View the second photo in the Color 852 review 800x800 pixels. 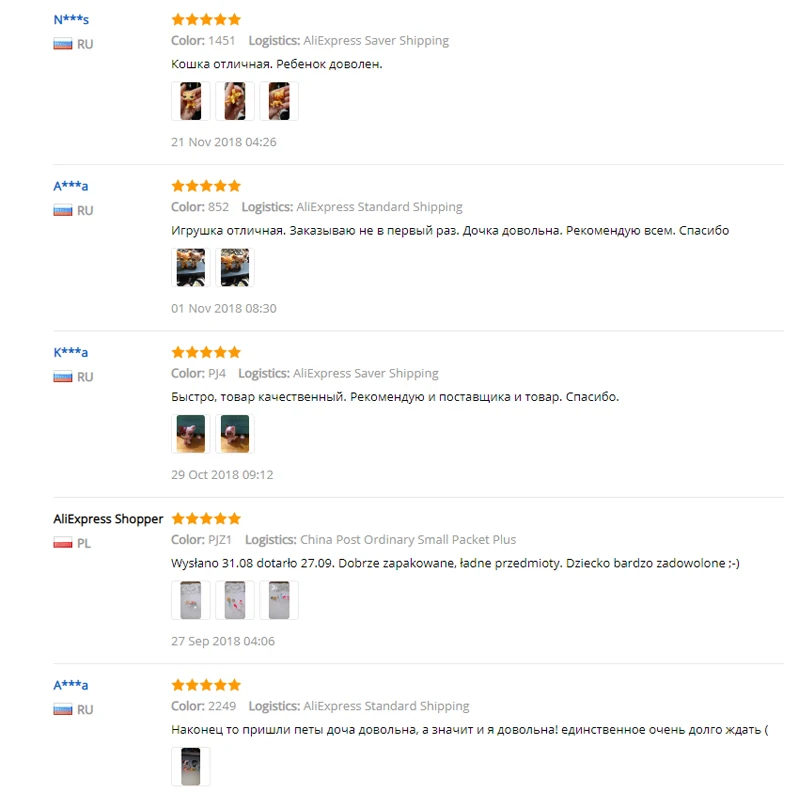235,268
